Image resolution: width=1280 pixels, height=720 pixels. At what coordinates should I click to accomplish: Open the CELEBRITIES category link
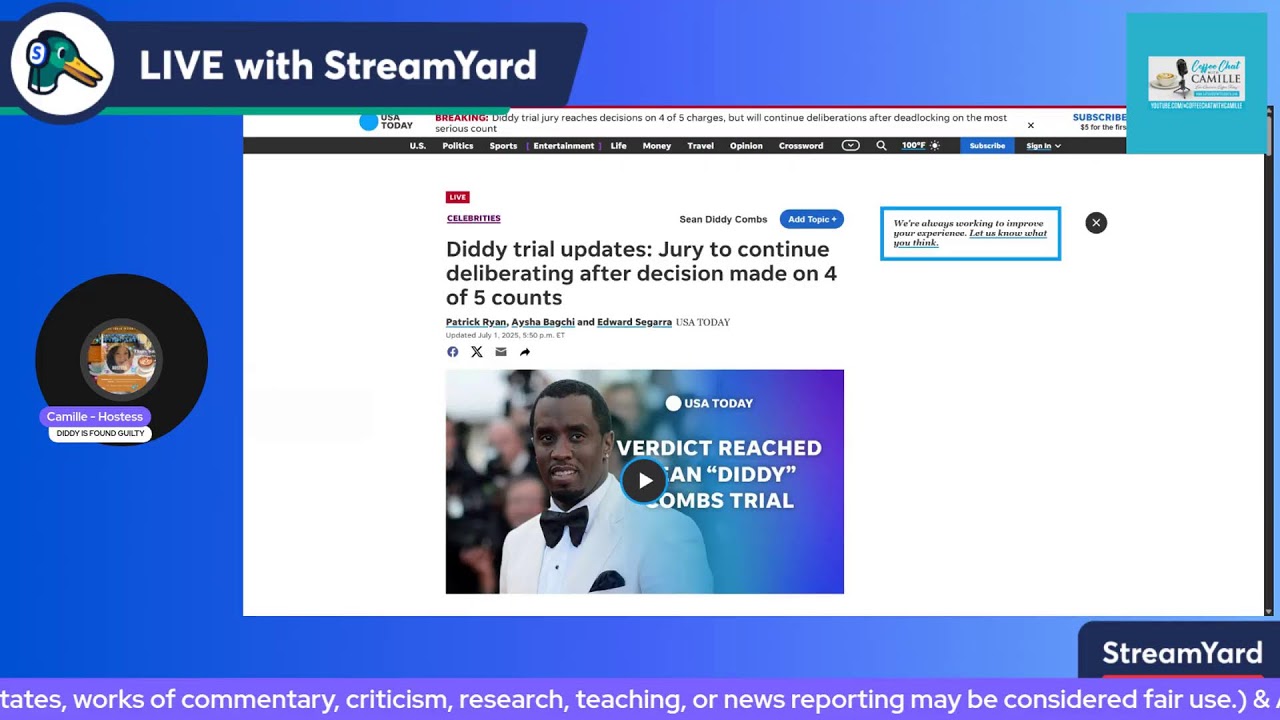pyautogui.click(x=474, y=218)
